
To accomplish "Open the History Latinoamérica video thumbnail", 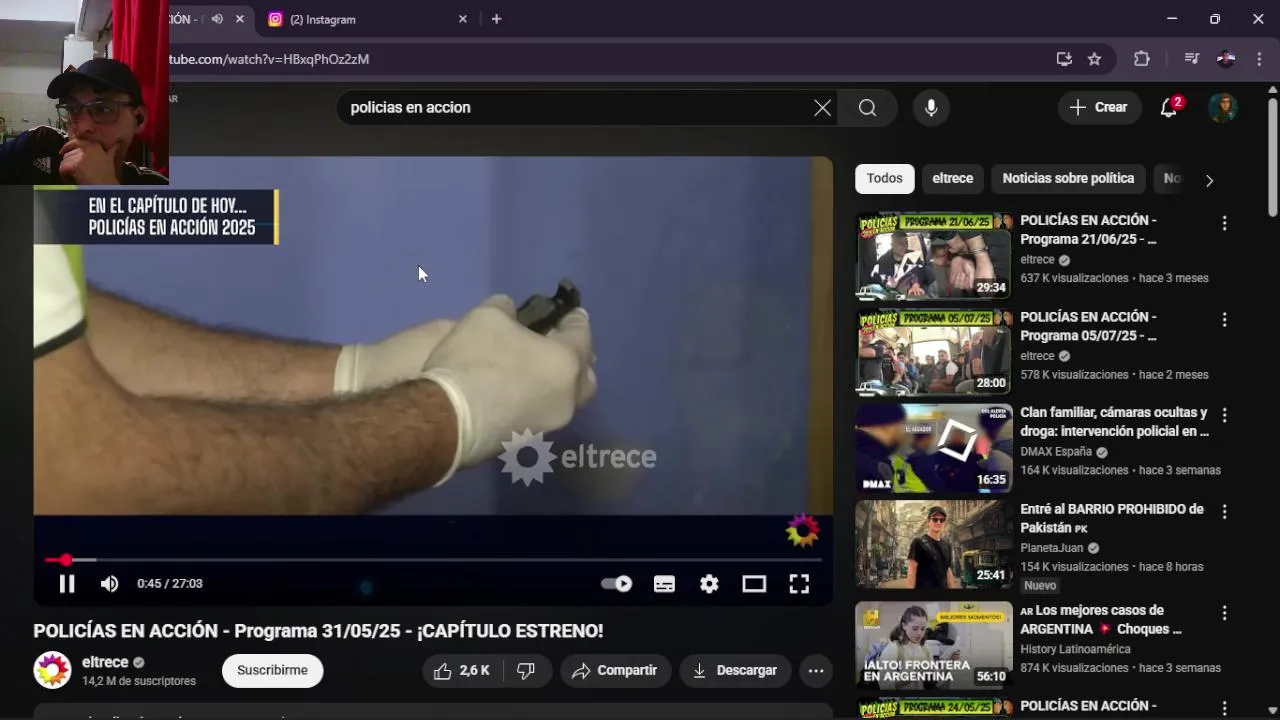I will point(934,646).
